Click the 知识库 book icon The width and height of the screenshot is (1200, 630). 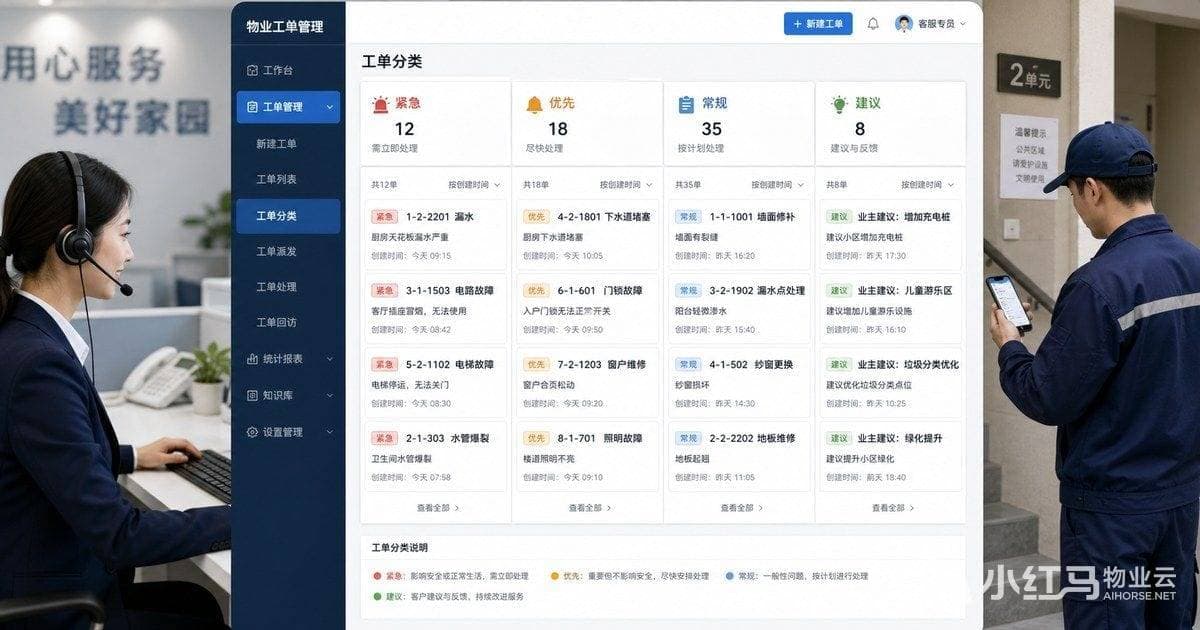[252, 395]
